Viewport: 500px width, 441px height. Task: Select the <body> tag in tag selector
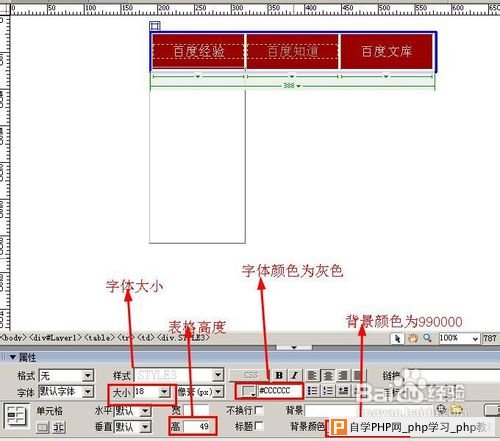point(13,338)
